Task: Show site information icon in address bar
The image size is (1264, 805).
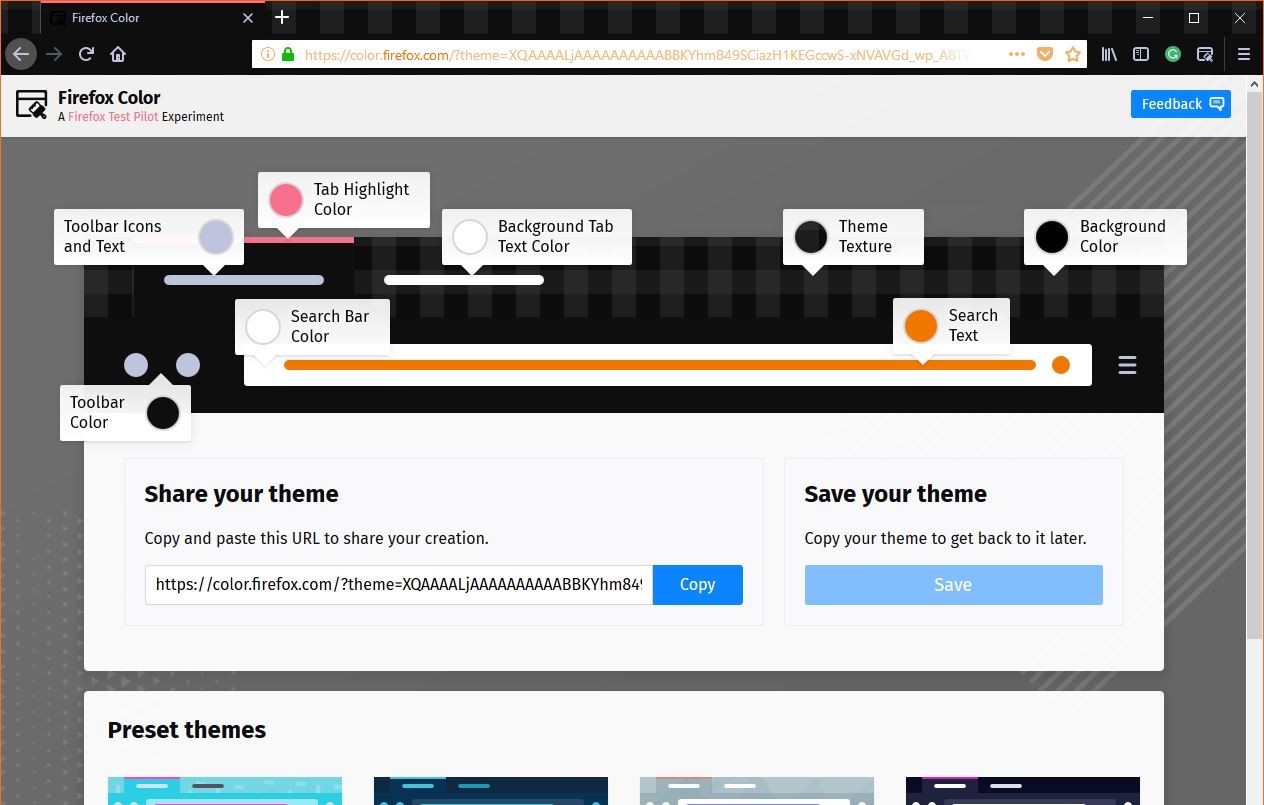Action: pos(268,54)
